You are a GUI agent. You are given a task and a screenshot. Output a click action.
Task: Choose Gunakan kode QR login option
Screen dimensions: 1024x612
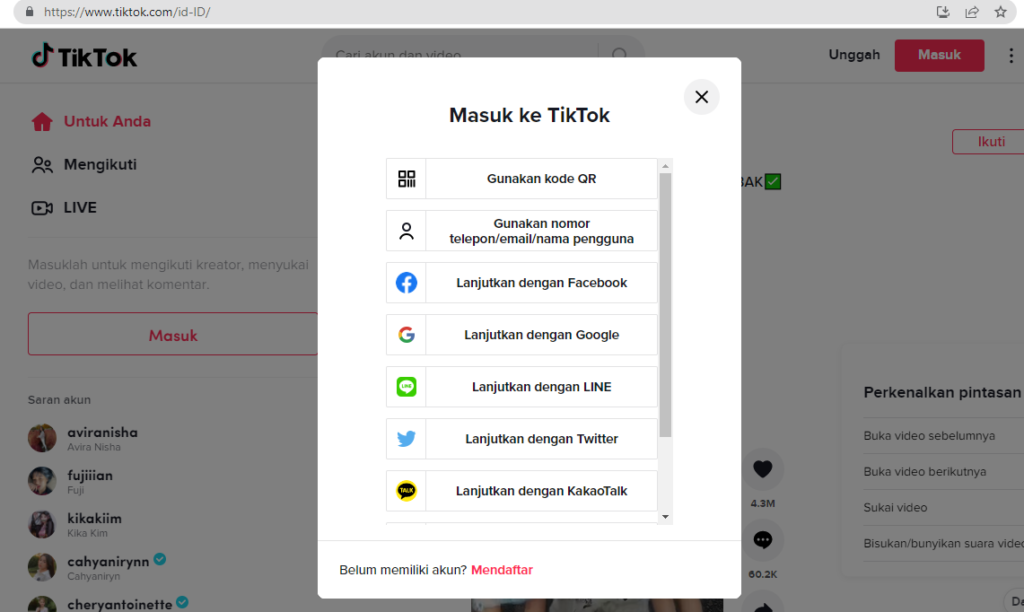[522, 178]
